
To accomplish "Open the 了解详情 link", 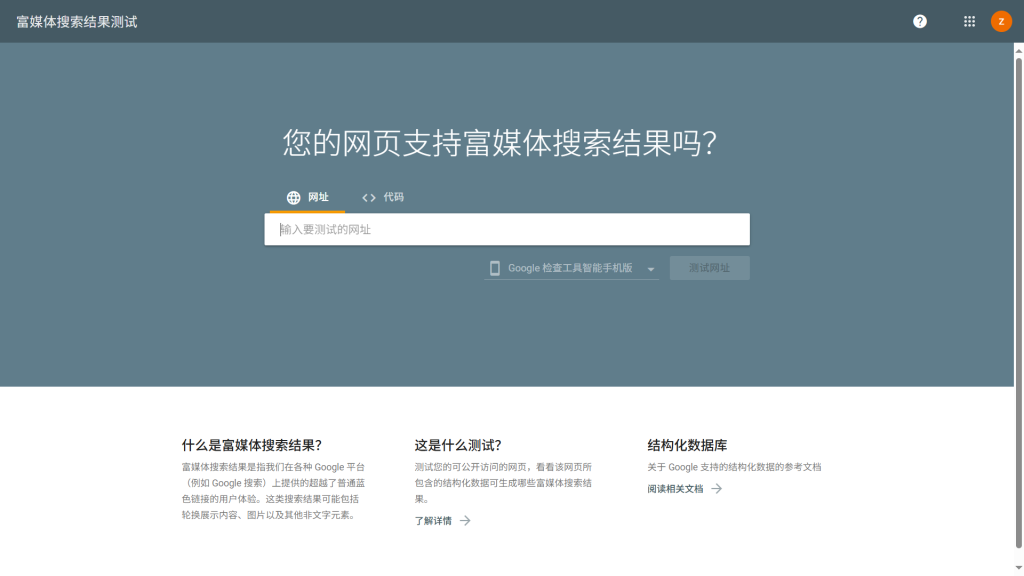I will 433,520.
